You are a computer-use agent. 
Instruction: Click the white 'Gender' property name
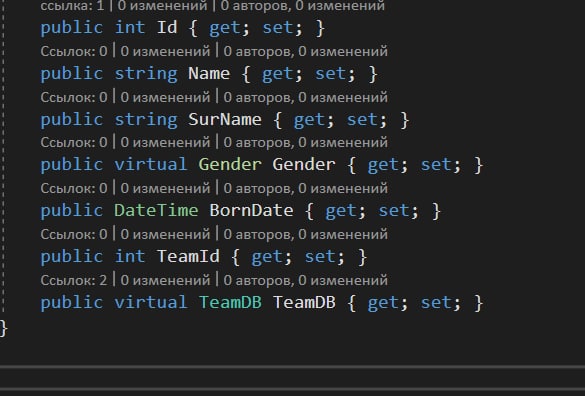click(x=304, y=164)
